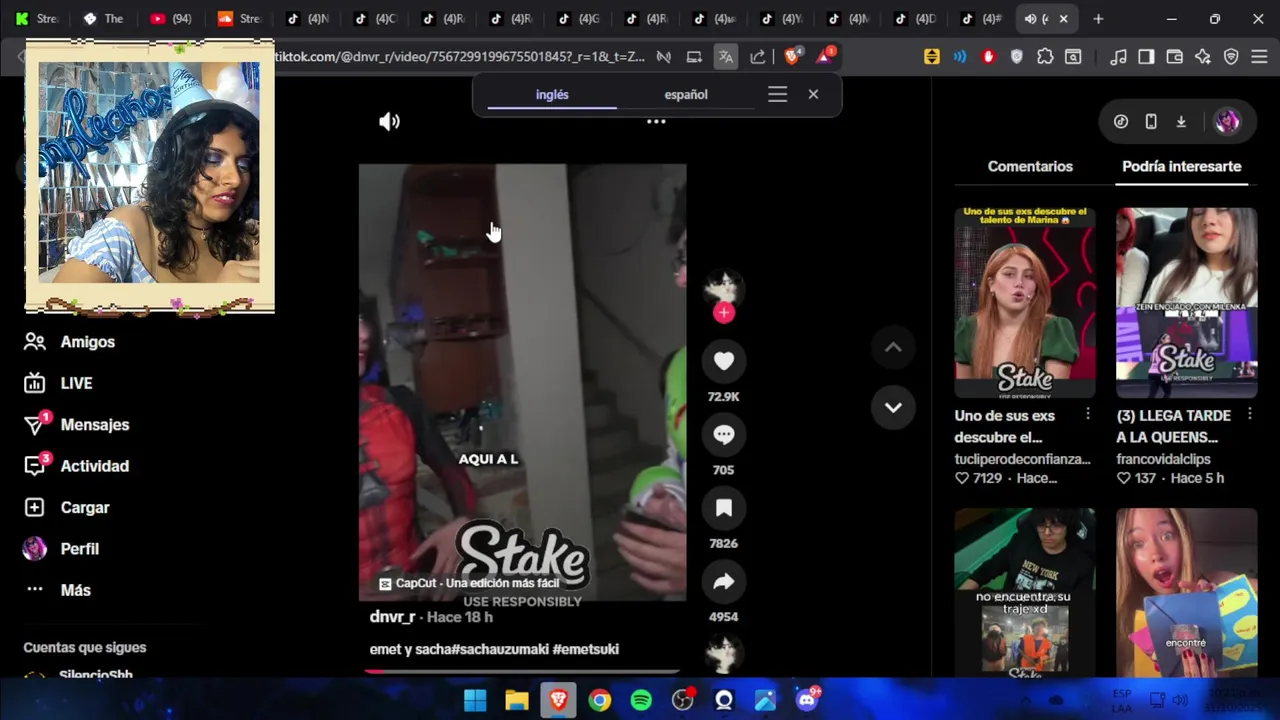Close the translate popup
The width and height of the screenshot is (1280, 720).
(x=813, y=94)
